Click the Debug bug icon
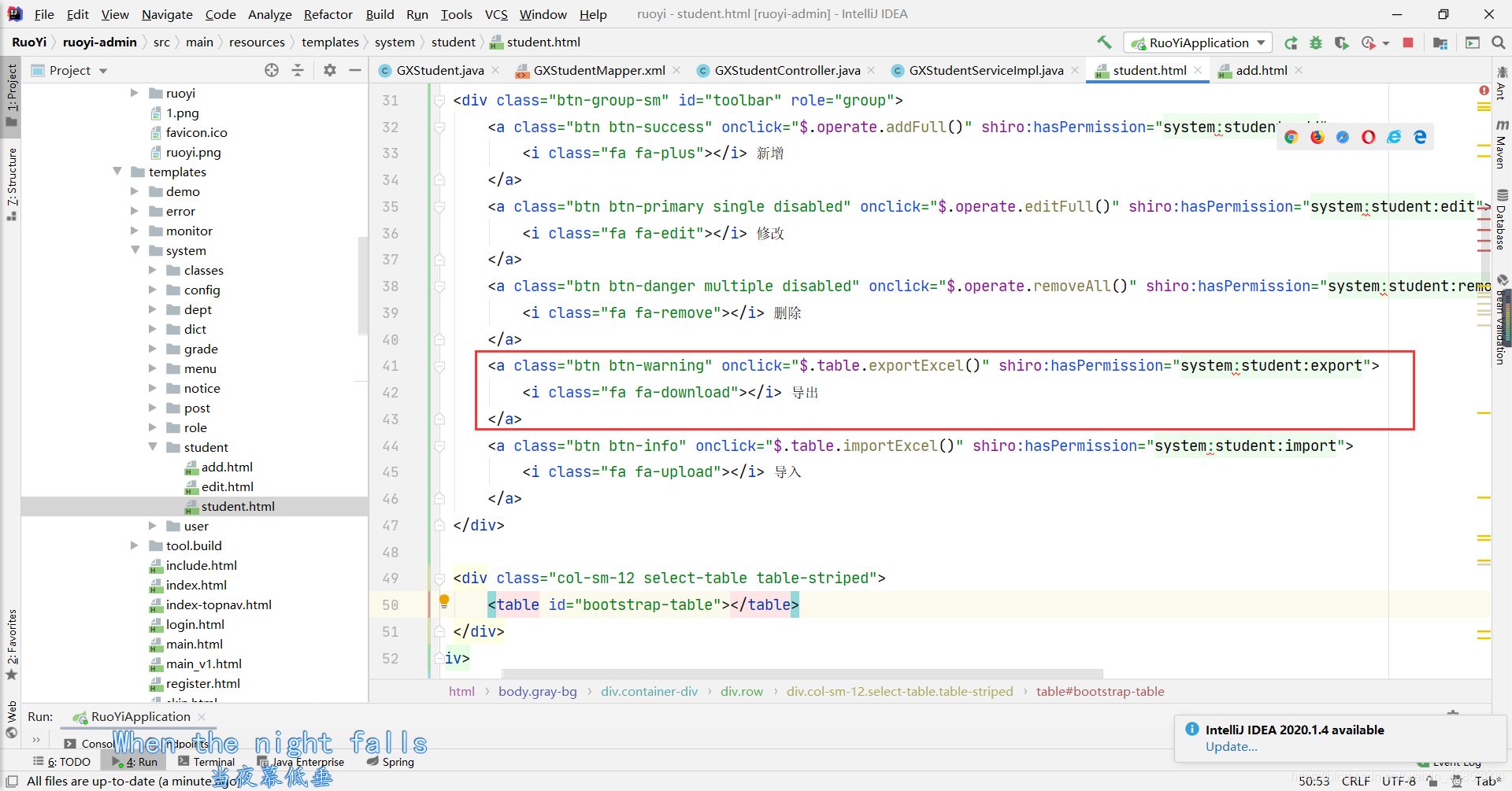Viewport: 1512px width, 791px height. click(x=1316, y=43)
